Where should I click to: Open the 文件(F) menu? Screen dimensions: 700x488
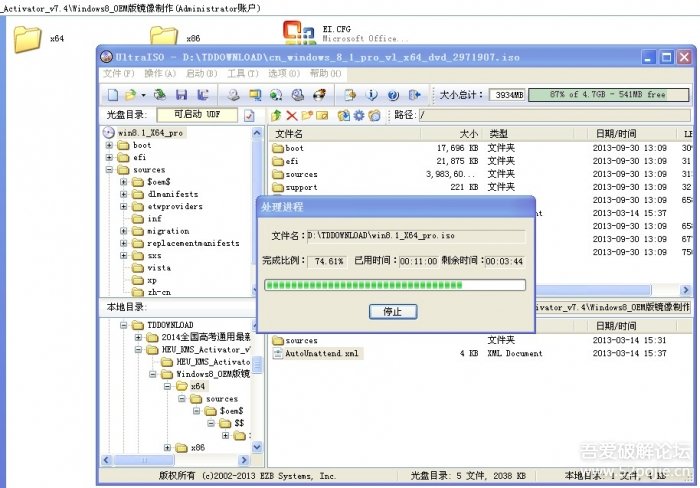coord(118,73)
